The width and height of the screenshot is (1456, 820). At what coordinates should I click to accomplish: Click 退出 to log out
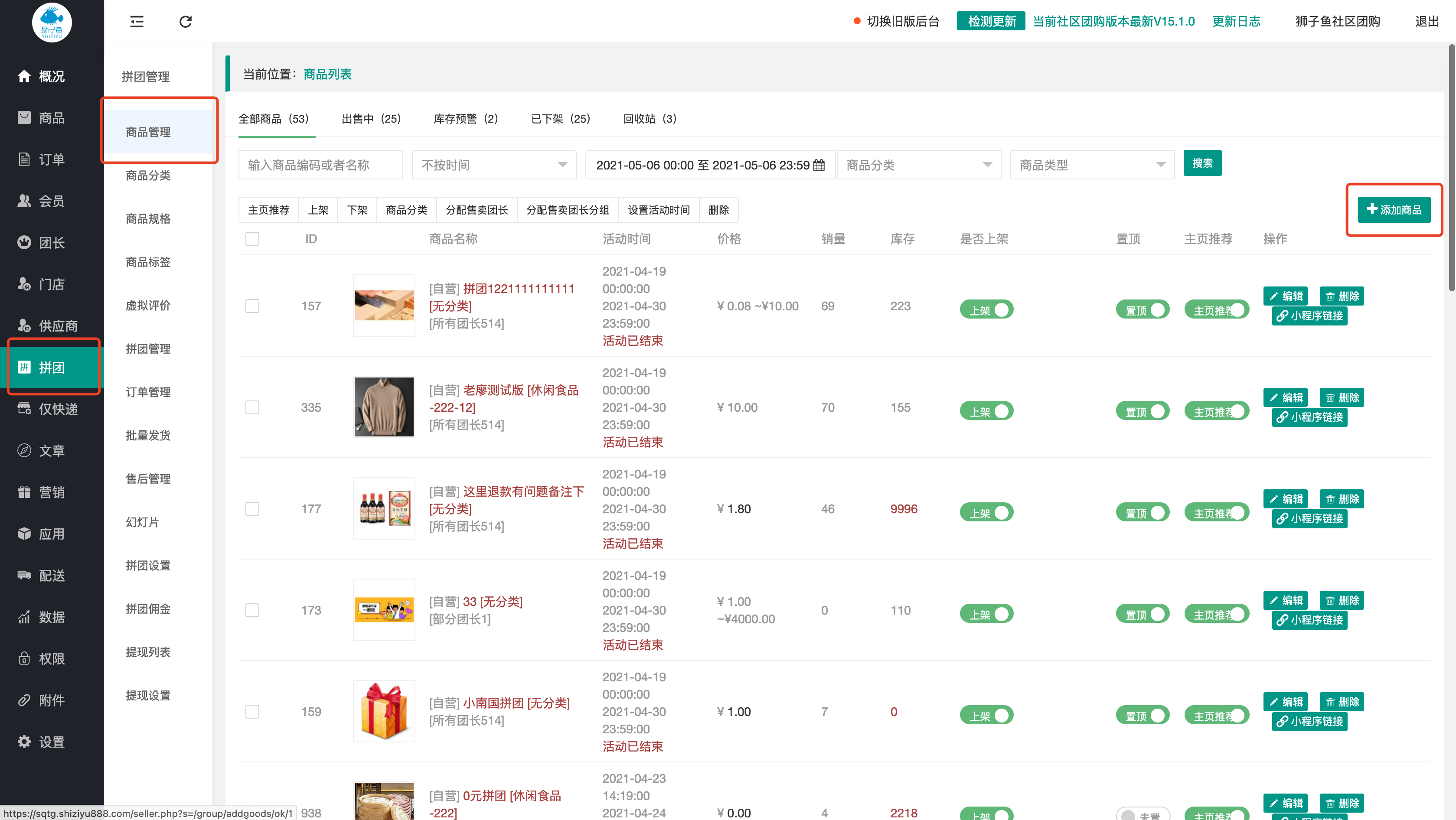(x=1427, y=22)
